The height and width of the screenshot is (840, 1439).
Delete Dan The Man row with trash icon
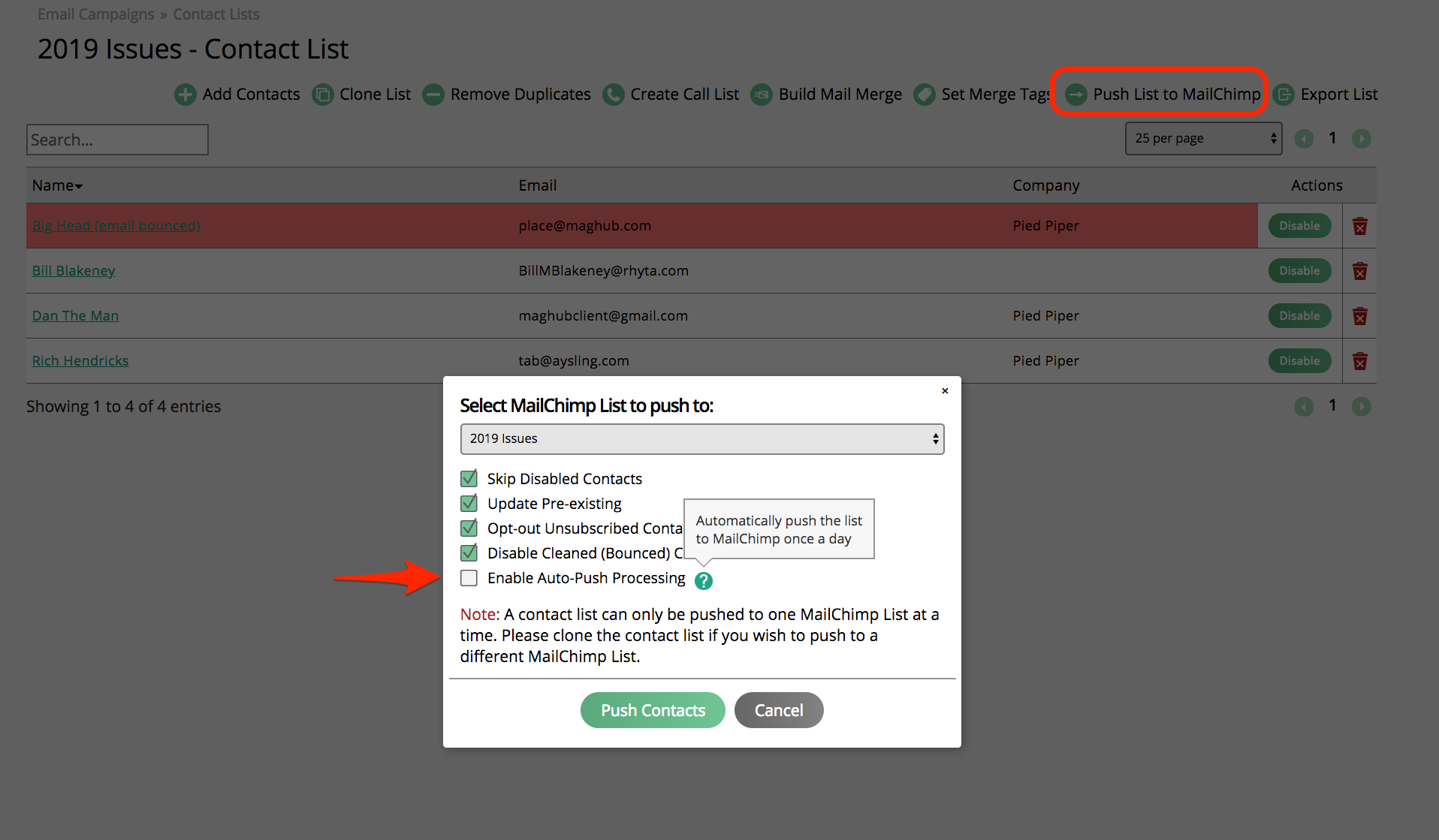tap(1360, 316)
